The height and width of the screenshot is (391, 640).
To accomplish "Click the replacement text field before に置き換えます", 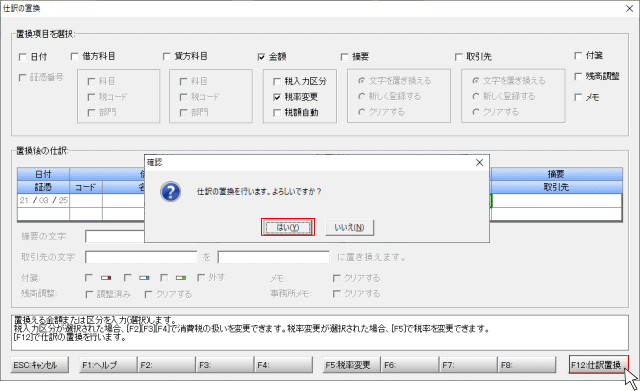I will click(273, 258).
